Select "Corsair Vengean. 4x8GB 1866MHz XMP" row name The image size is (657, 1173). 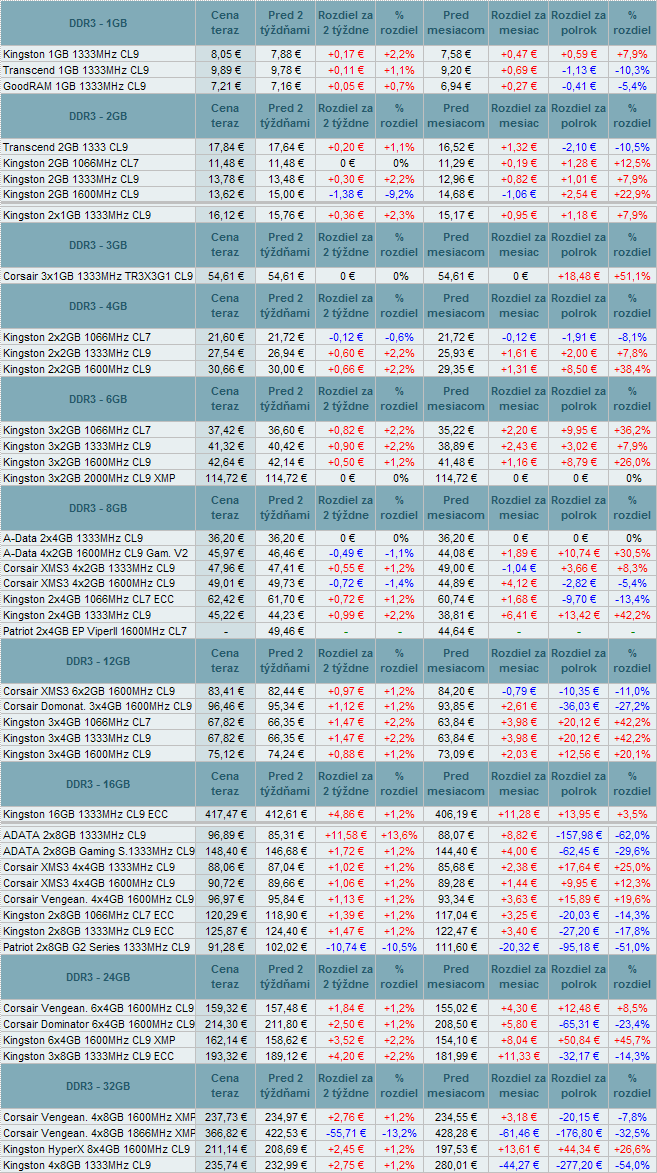click(x=99, y=1133)
